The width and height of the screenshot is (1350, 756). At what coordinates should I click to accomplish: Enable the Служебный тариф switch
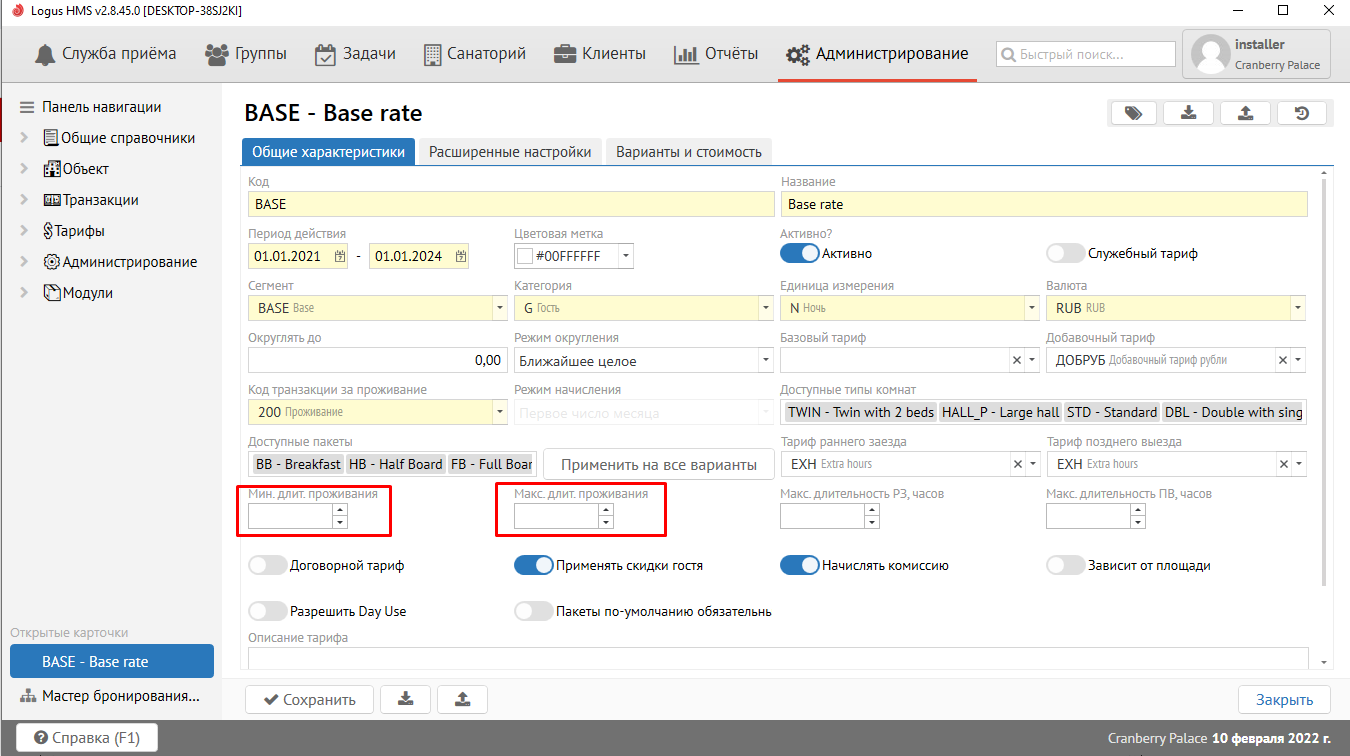coord(1065,254)
